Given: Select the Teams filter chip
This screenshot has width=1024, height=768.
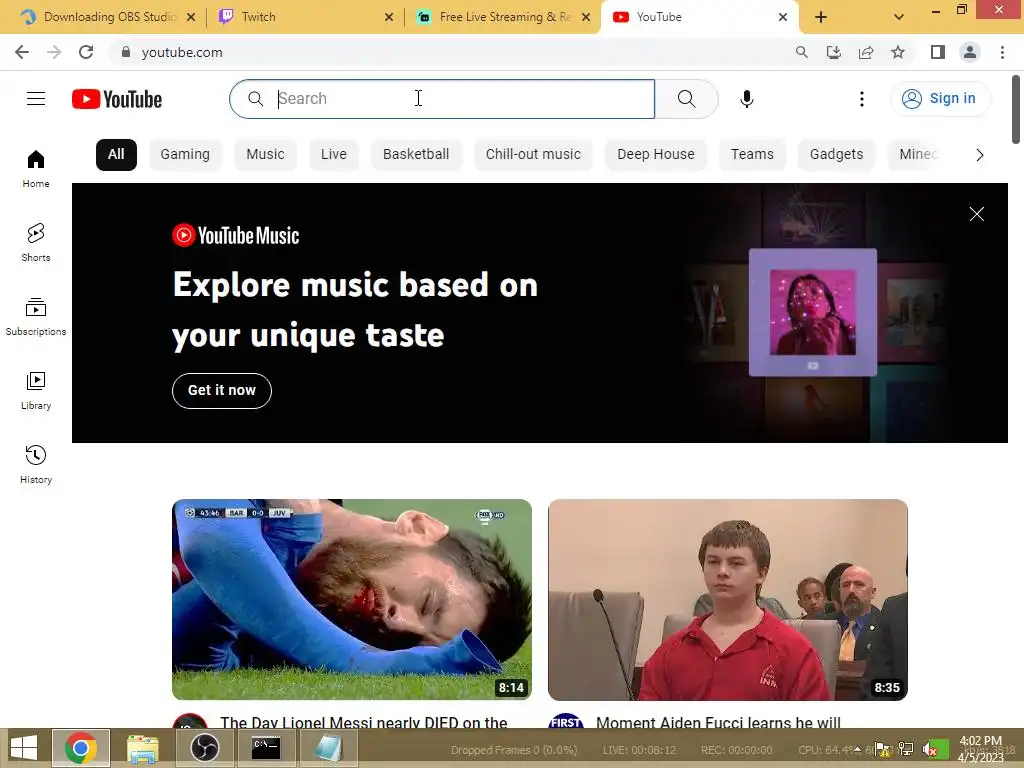Looking at the screenshot, I should coord(752,155).
